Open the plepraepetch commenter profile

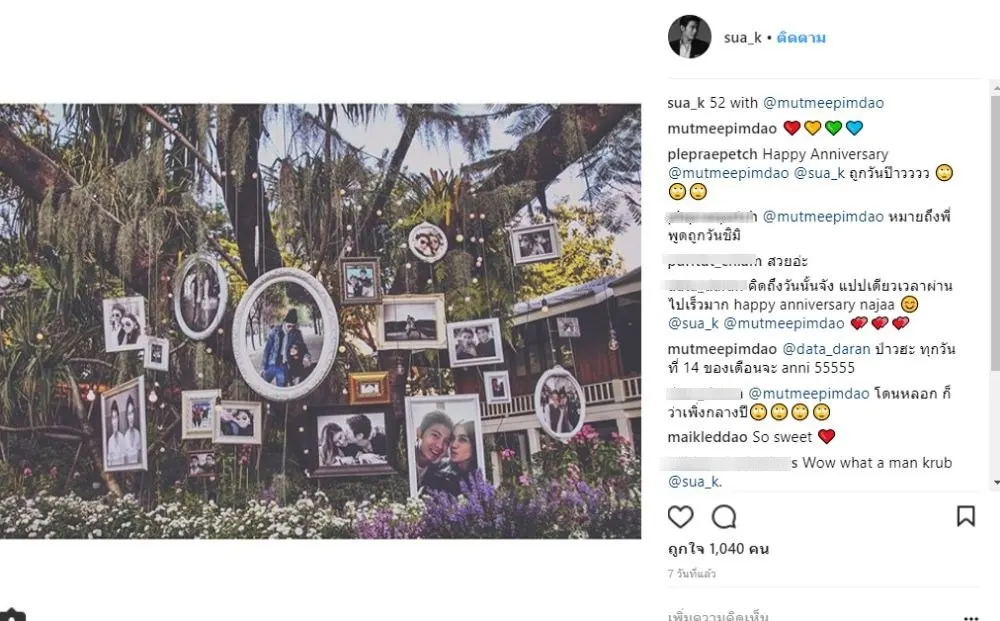(713, 154)
